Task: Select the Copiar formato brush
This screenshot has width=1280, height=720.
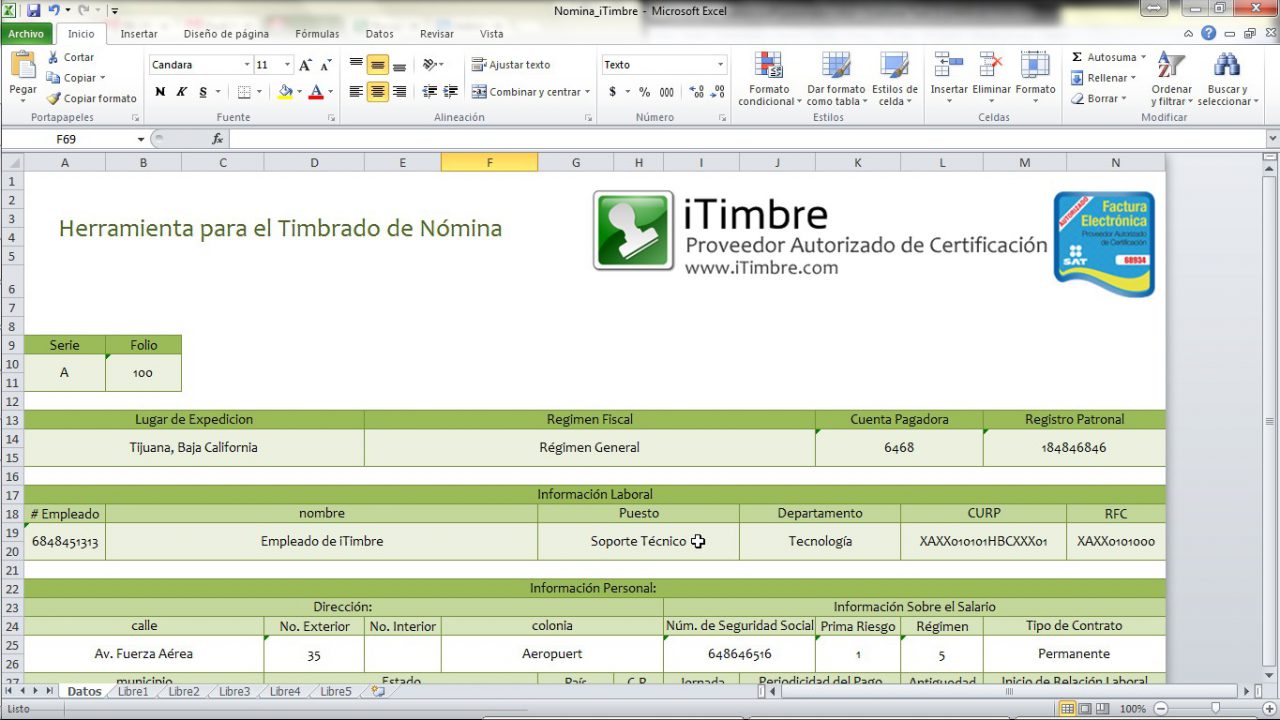Action: point(54,98)
